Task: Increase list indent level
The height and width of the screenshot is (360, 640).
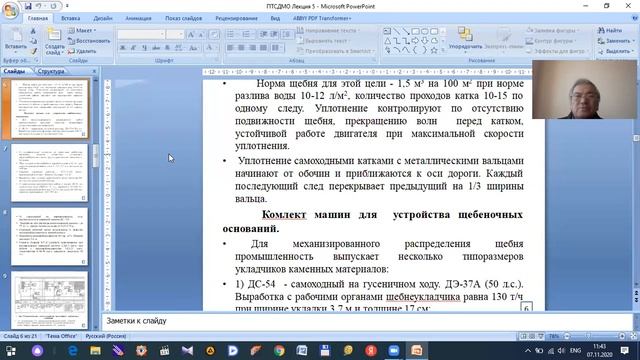Action: 274,34
